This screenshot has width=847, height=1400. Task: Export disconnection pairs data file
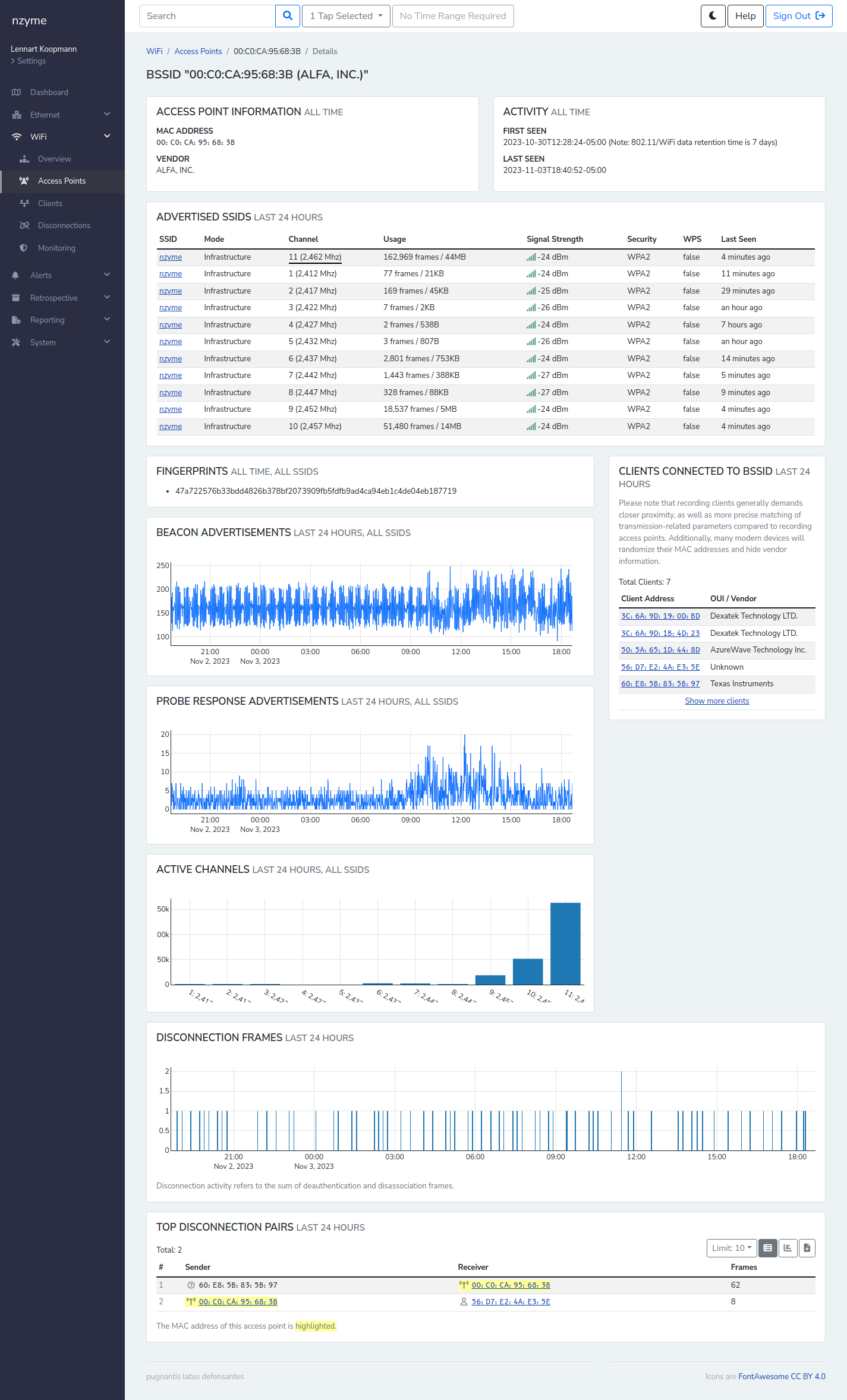pos(807,1248)
